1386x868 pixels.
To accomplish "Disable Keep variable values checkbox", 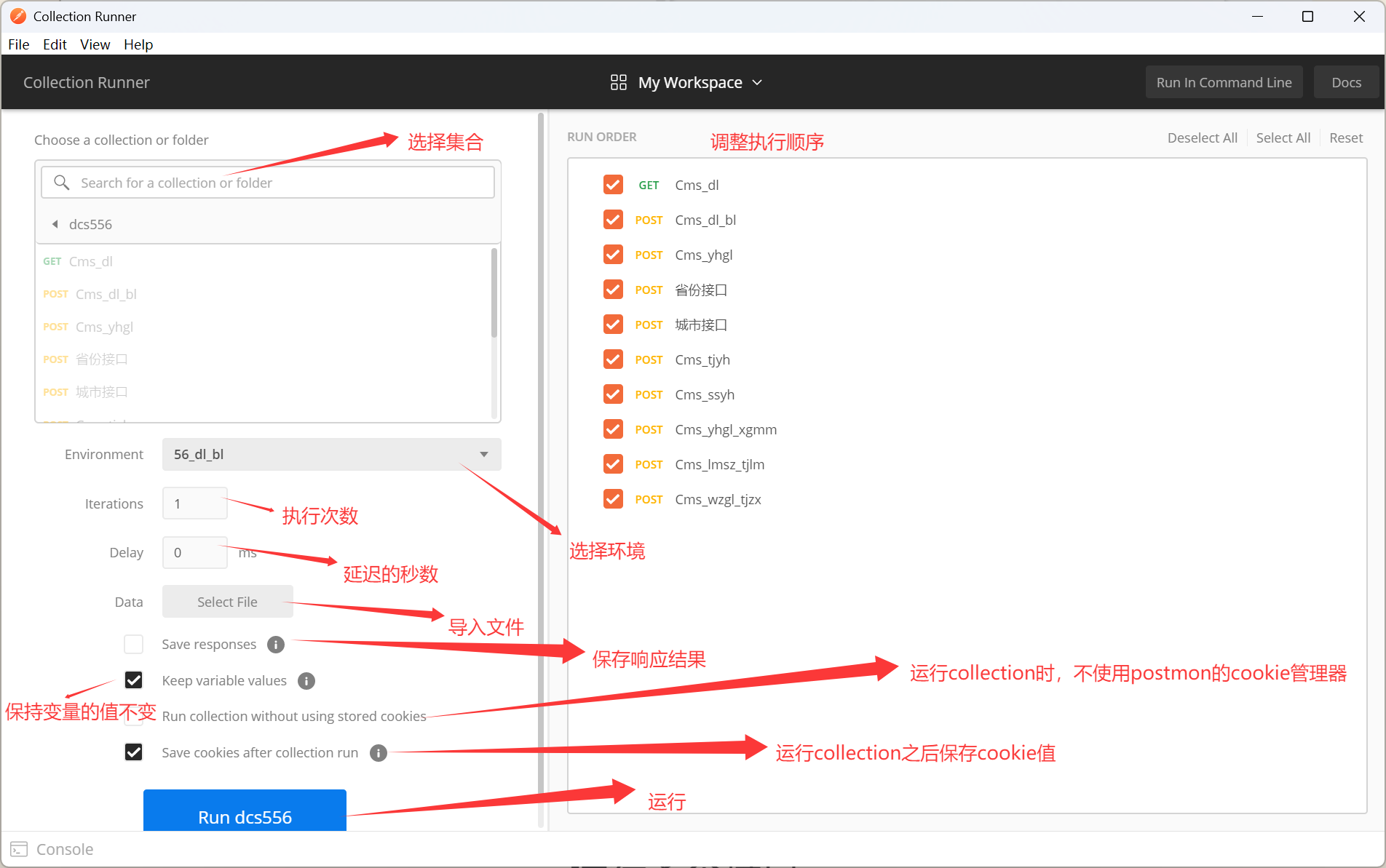I will click(x=134, y=680).
